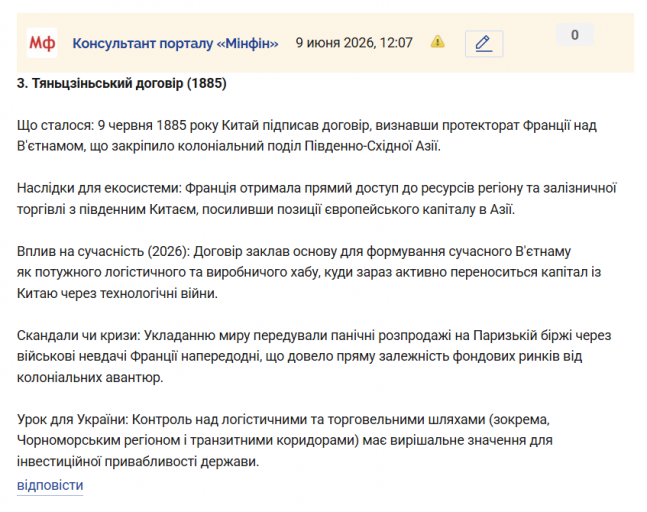Open the Консультант порталу «Мінфін» profile link

tap(175, 43)
